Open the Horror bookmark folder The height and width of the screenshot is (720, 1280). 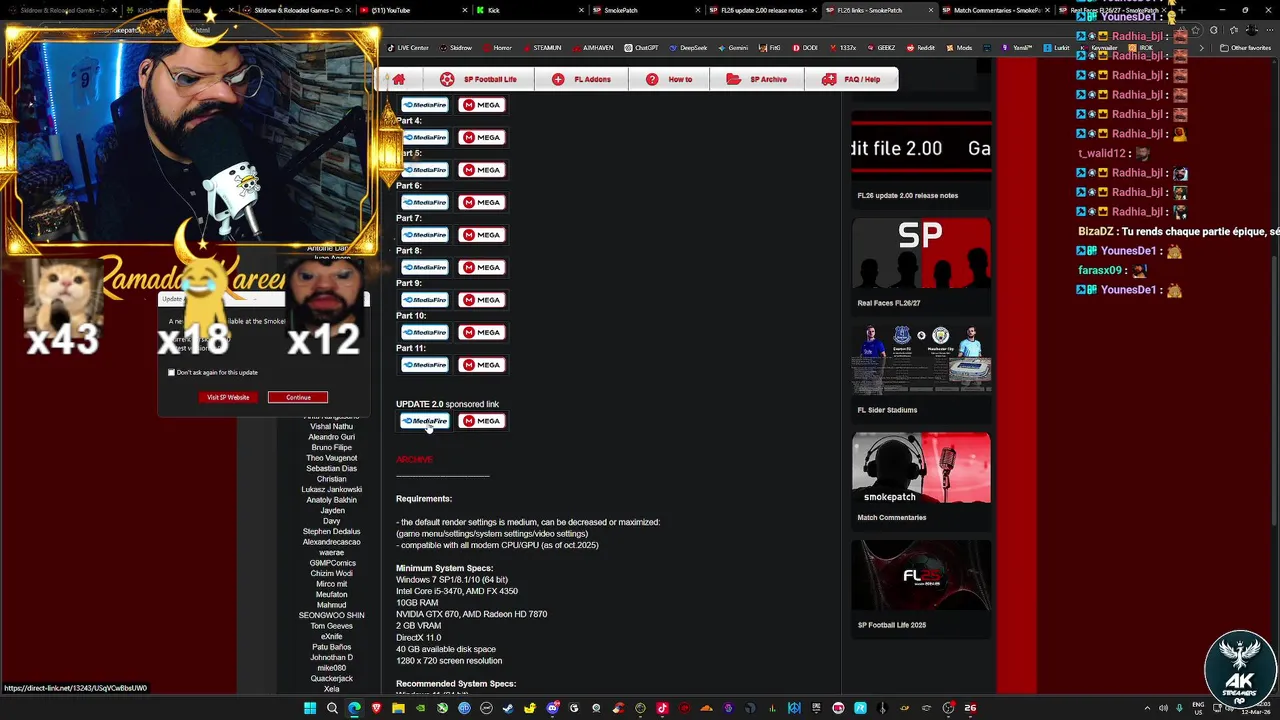coord(498,47)
